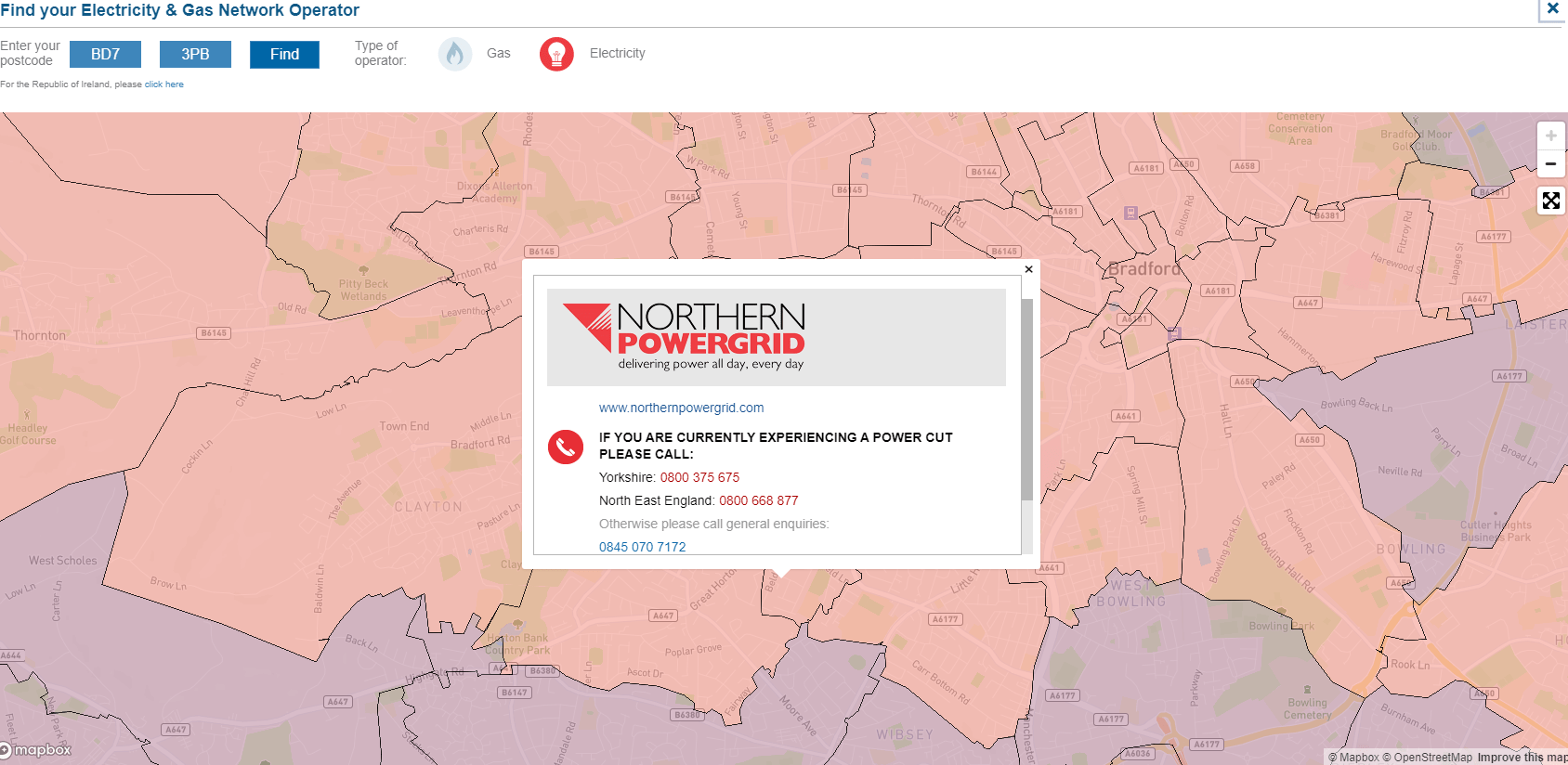Click the Northern Powergrid logo banner
The image size is (1568, 765).
pyautogui.click(x=776, y=337)
